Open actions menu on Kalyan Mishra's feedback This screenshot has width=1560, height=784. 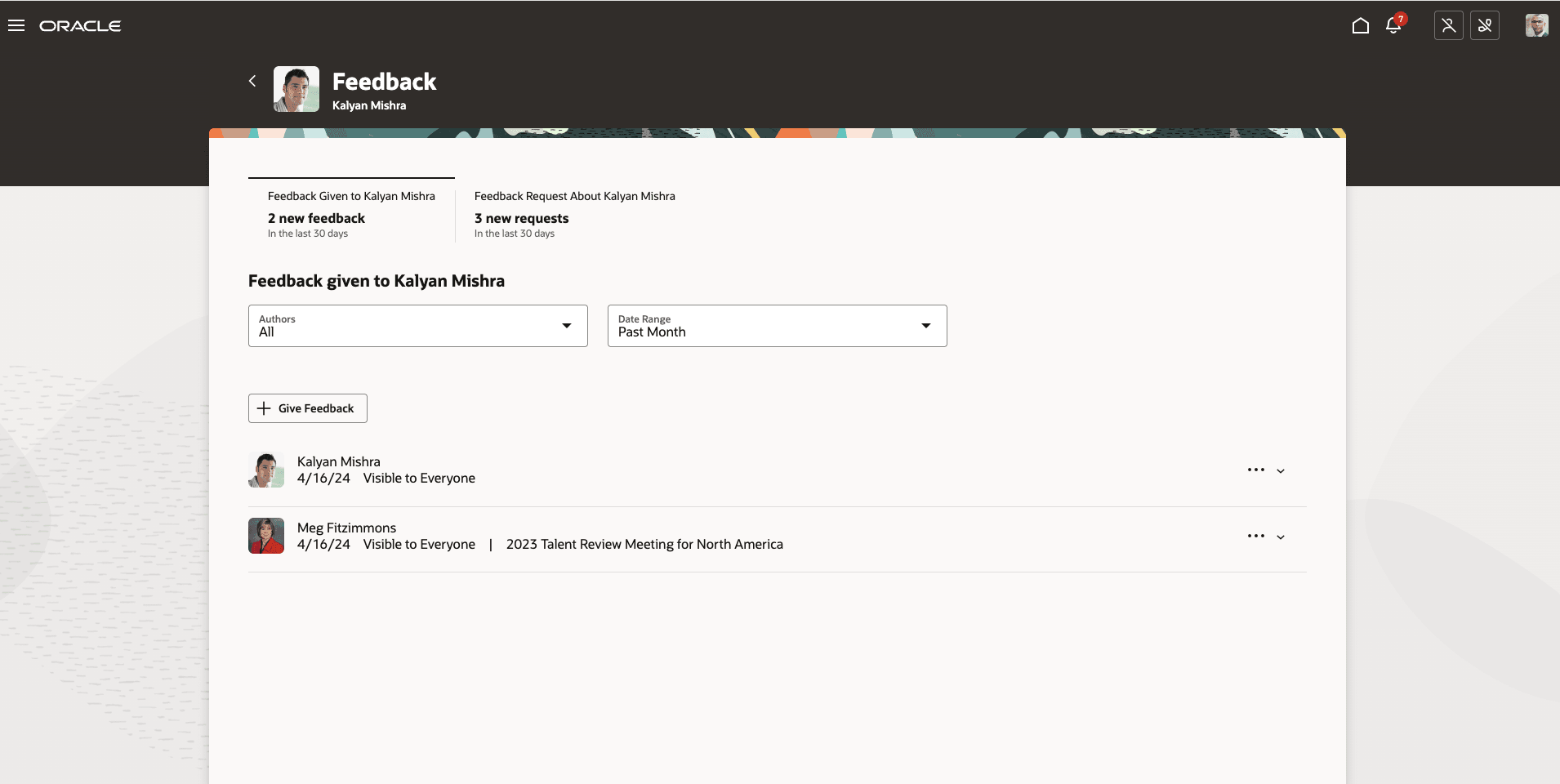(x=1255, y=470)
